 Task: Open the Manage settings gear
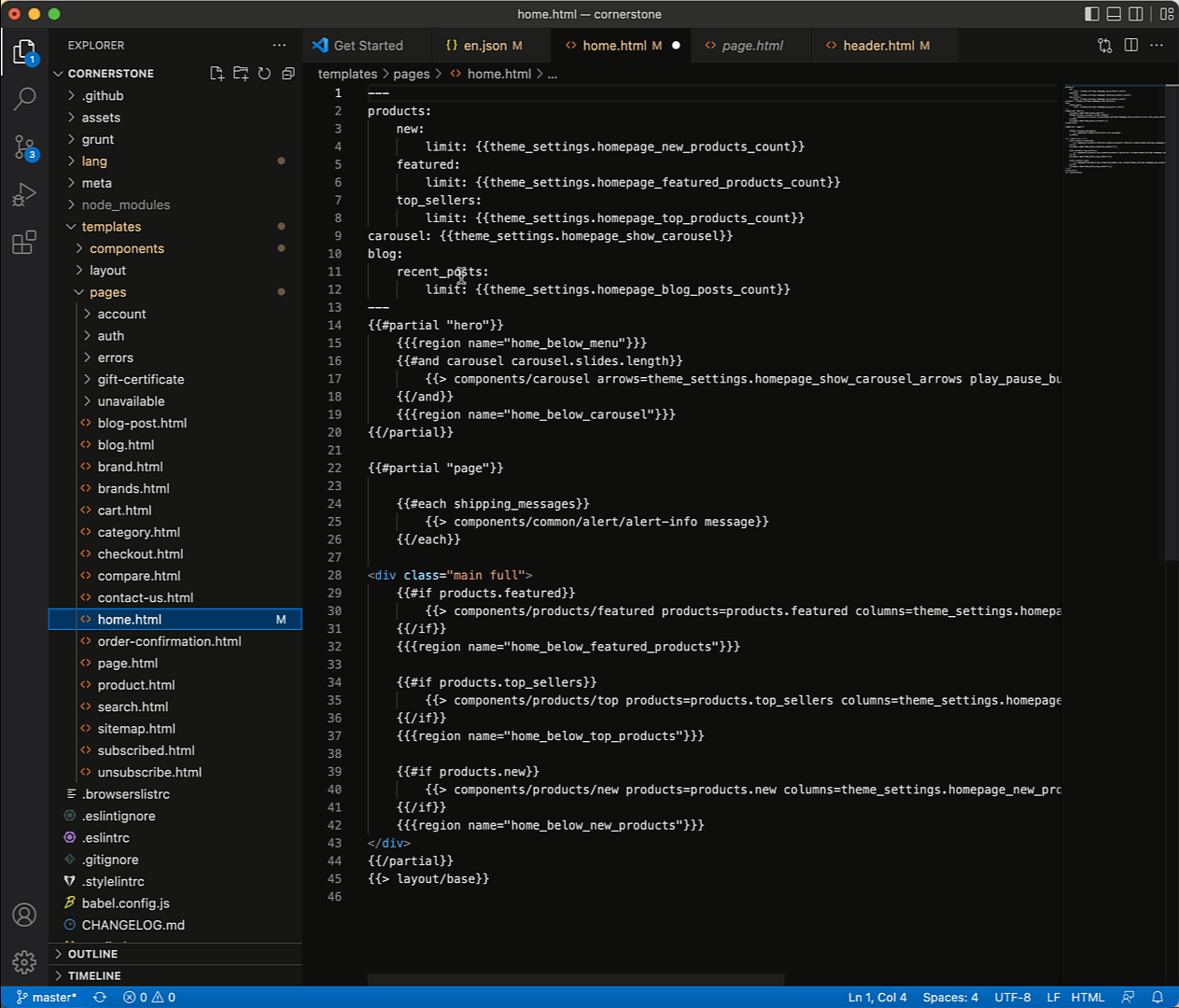[25, 961]
